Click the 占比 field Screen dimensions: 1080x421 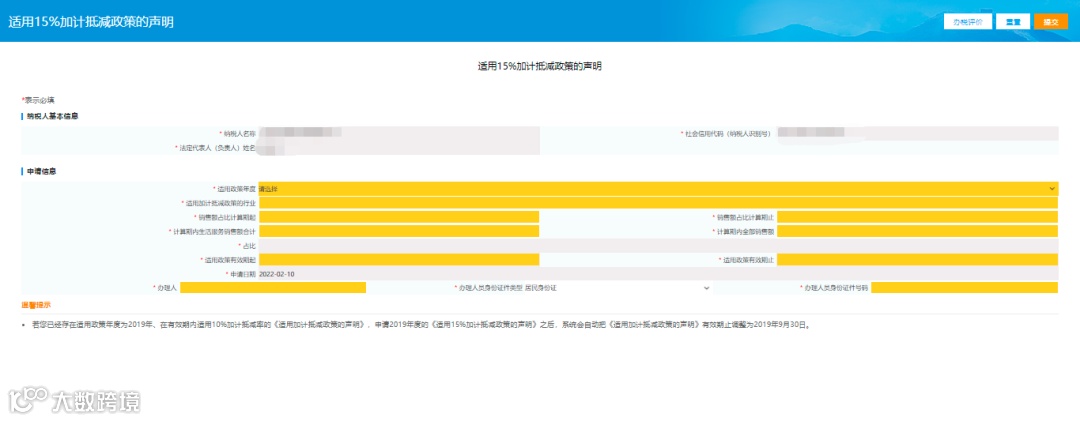tap(658, 245)
